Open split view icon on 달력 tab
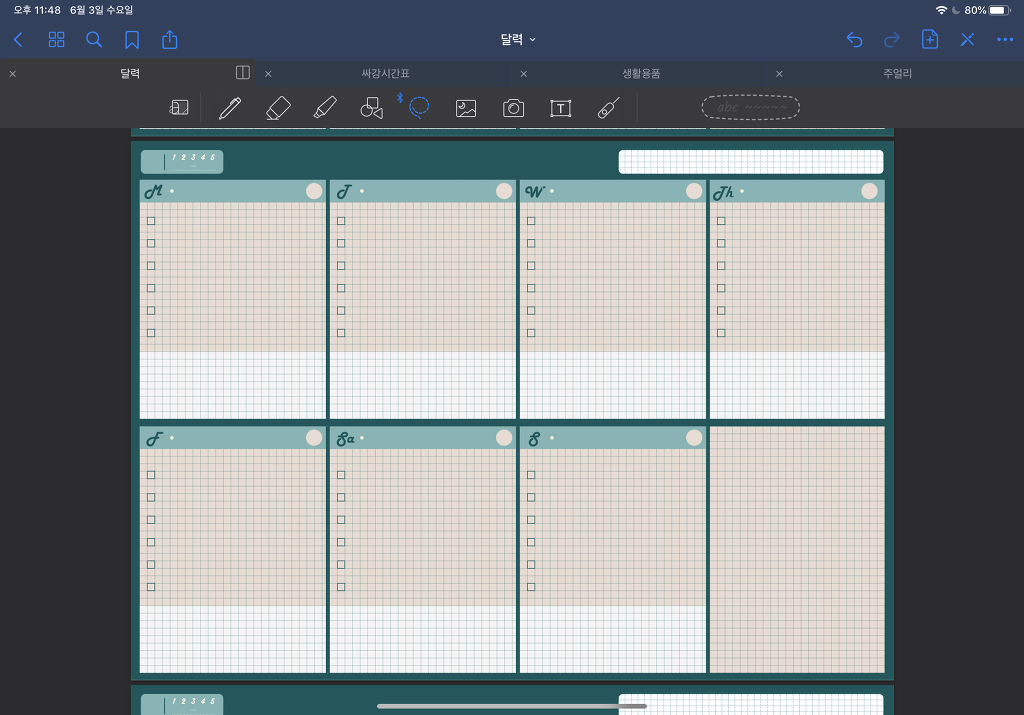The height and width of the screenshot is (715, 1024). click(243, 72)
